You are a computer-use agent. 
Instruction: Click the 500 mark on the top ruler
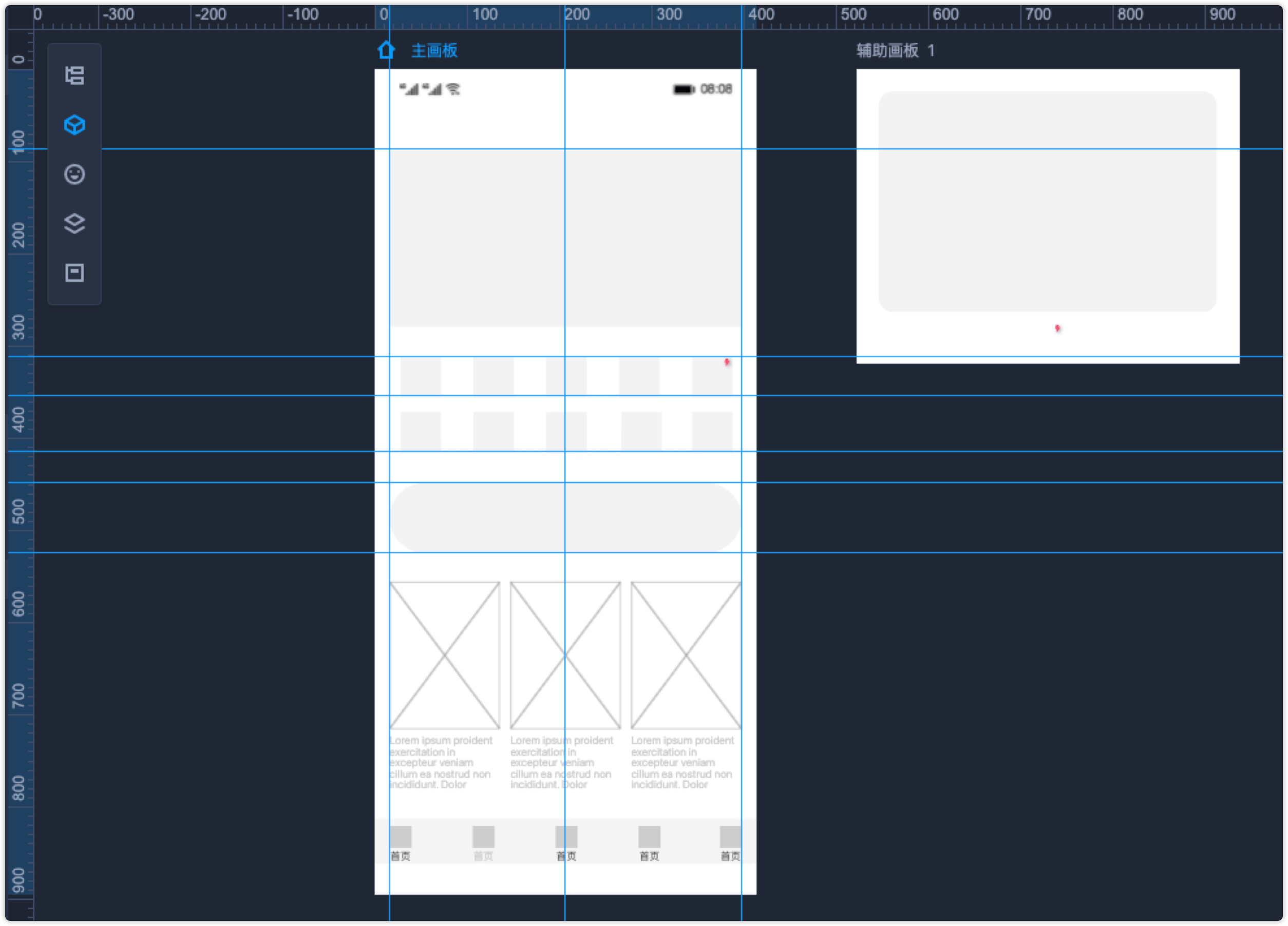point(854,14)
